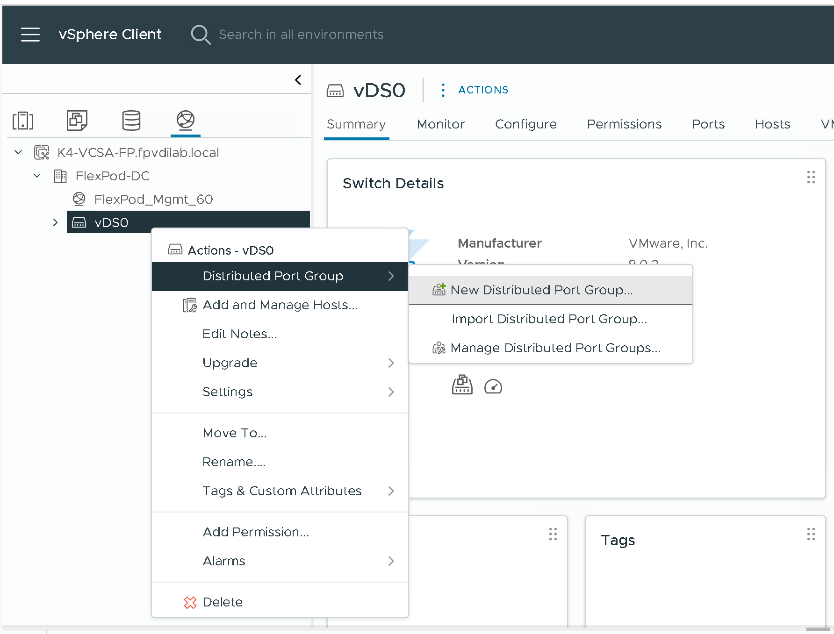This screenshot has height=634, width=834.
Task: Switch to the Configure tab
Action: (526, 124)
